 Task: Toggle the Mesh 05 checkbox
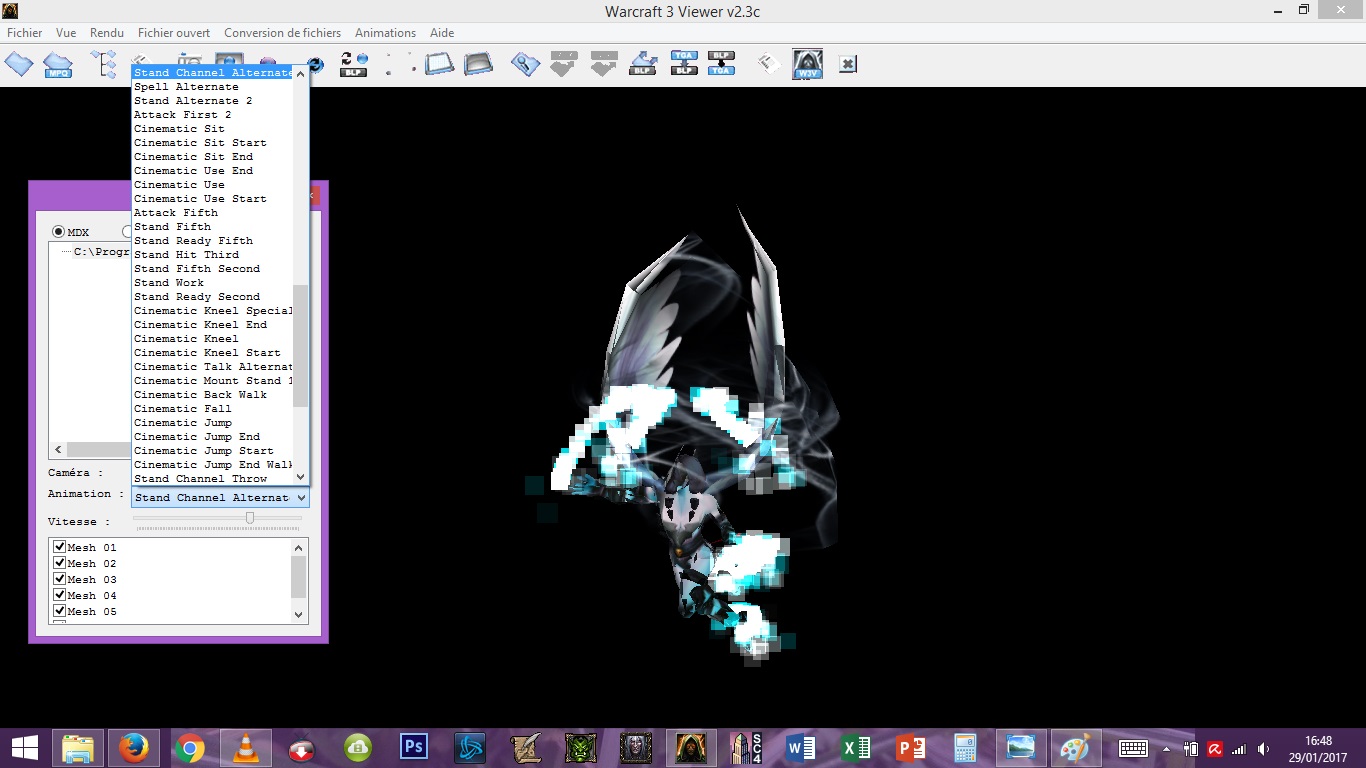pos(60,611)
